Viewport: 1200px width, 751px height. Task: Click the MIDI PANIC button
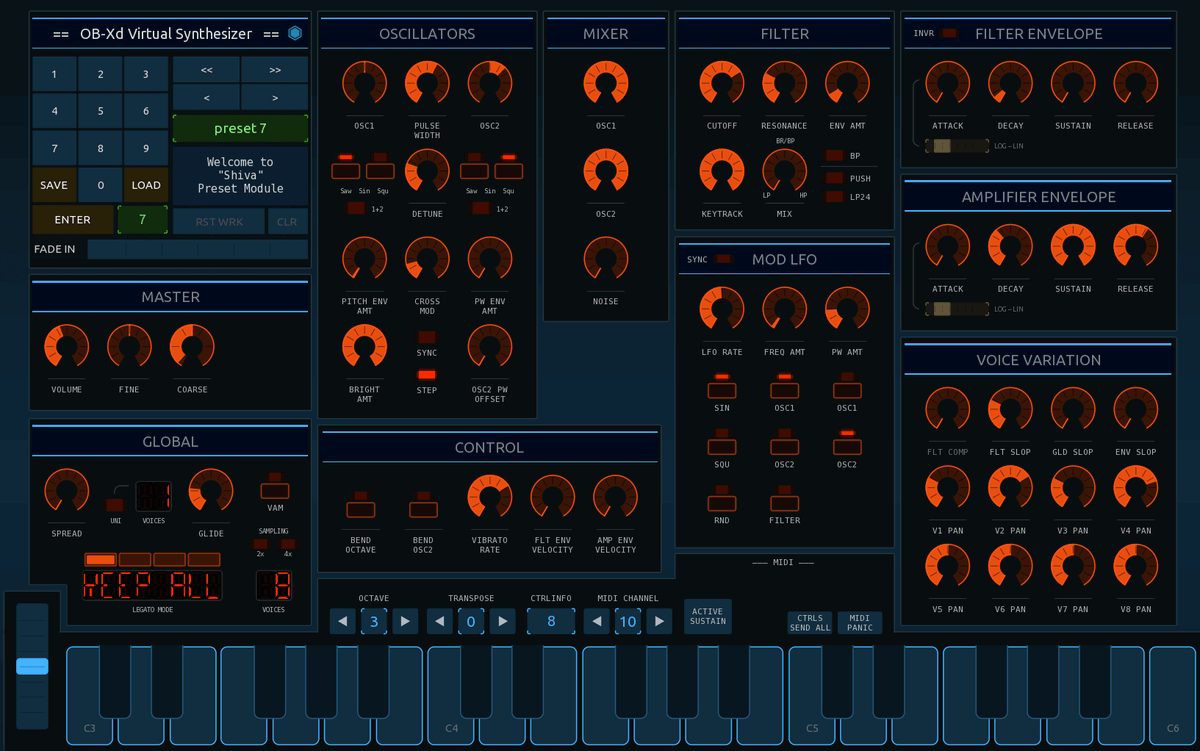coord(860,623)
